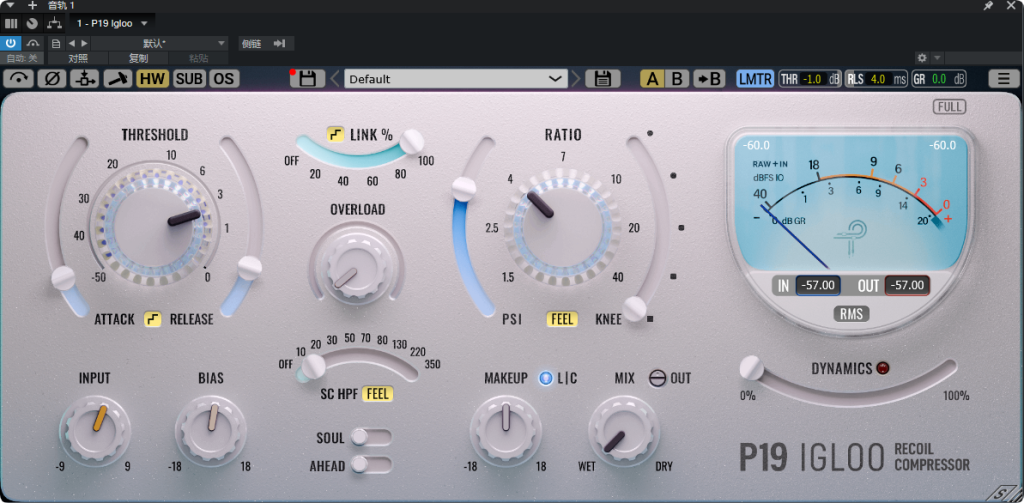Click the round knob icon in host header
Image resolution: width=1024 pixels, height=503 pixels.
[x=33, y=24]
